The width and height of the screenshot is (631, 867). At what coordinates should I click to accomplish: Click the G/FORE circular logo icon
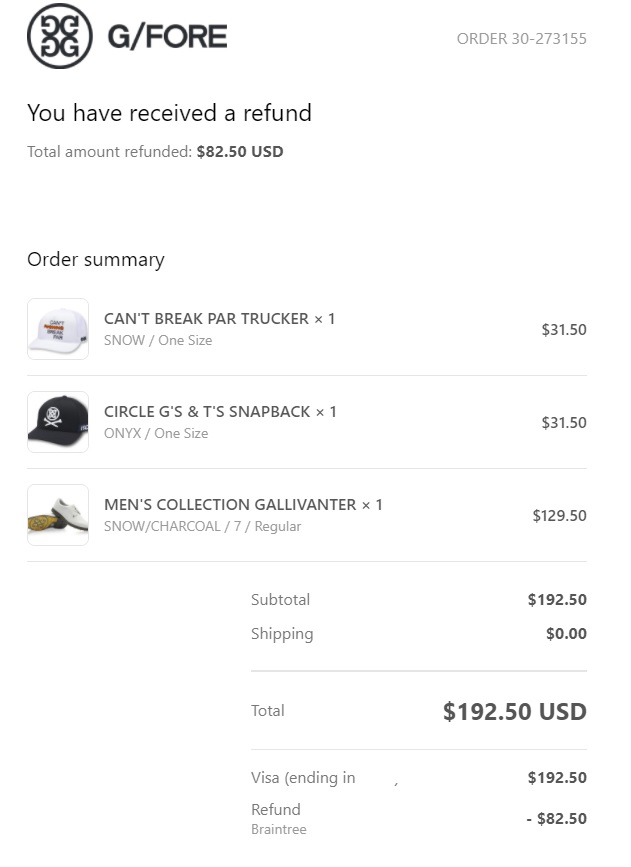click(x=59, y=36)
